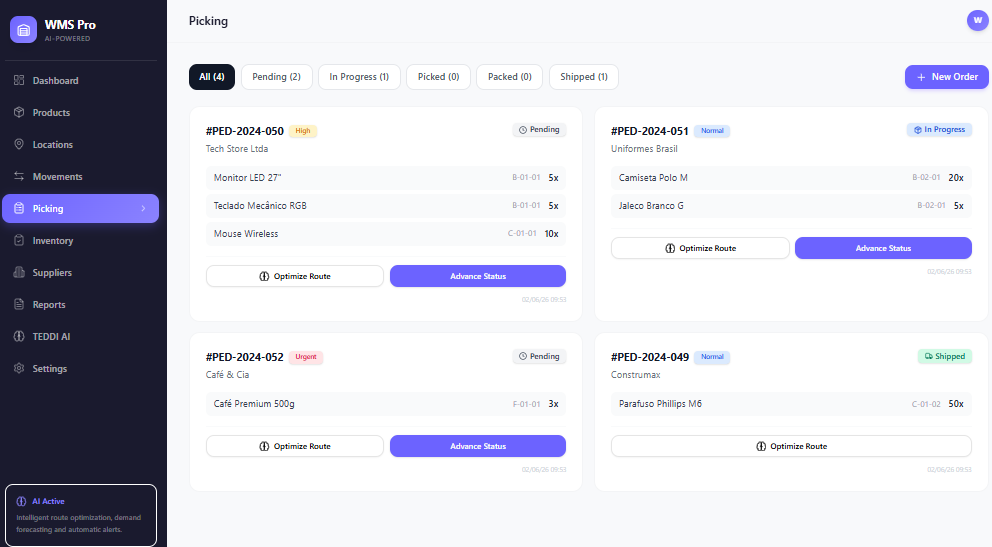Click the Reports document icon in sidebar

coord(19,304)
